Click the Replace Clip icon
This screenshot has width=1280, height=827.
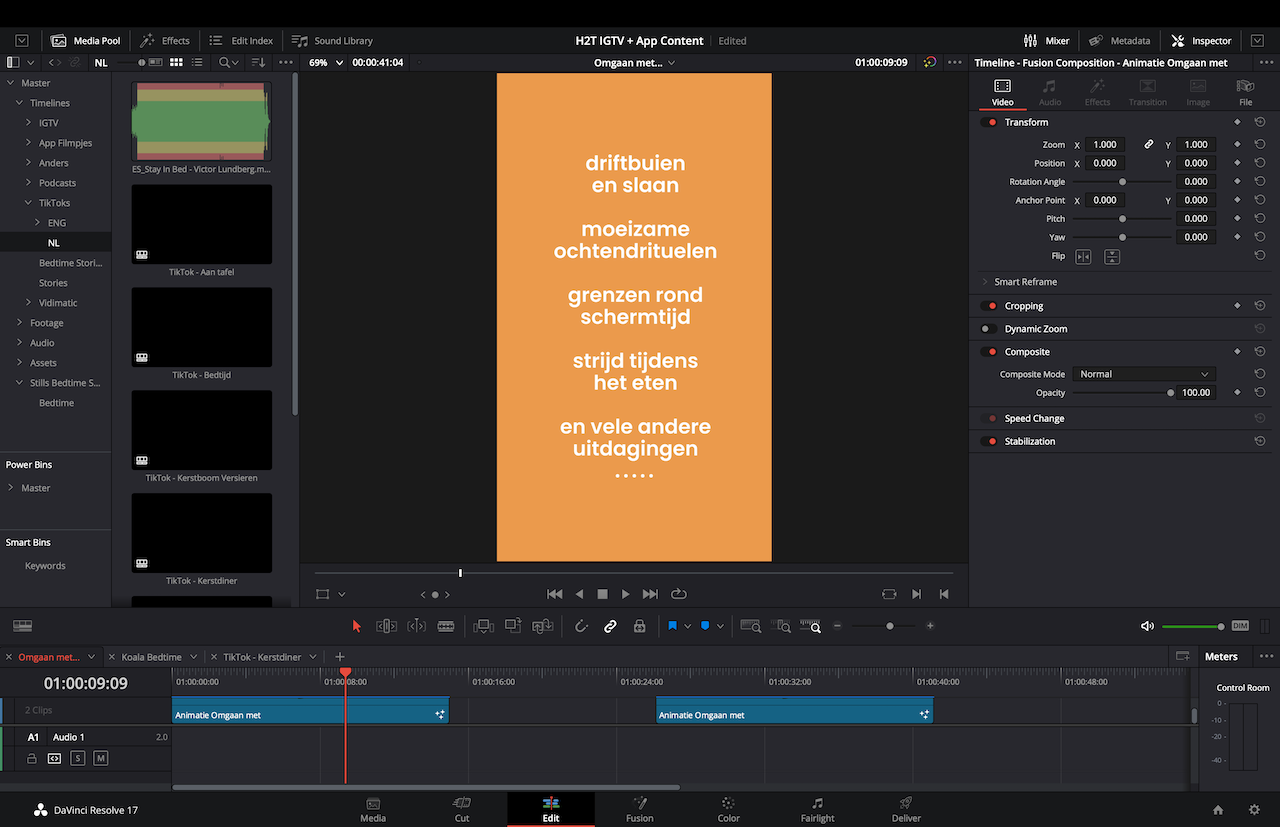(543, 626)
